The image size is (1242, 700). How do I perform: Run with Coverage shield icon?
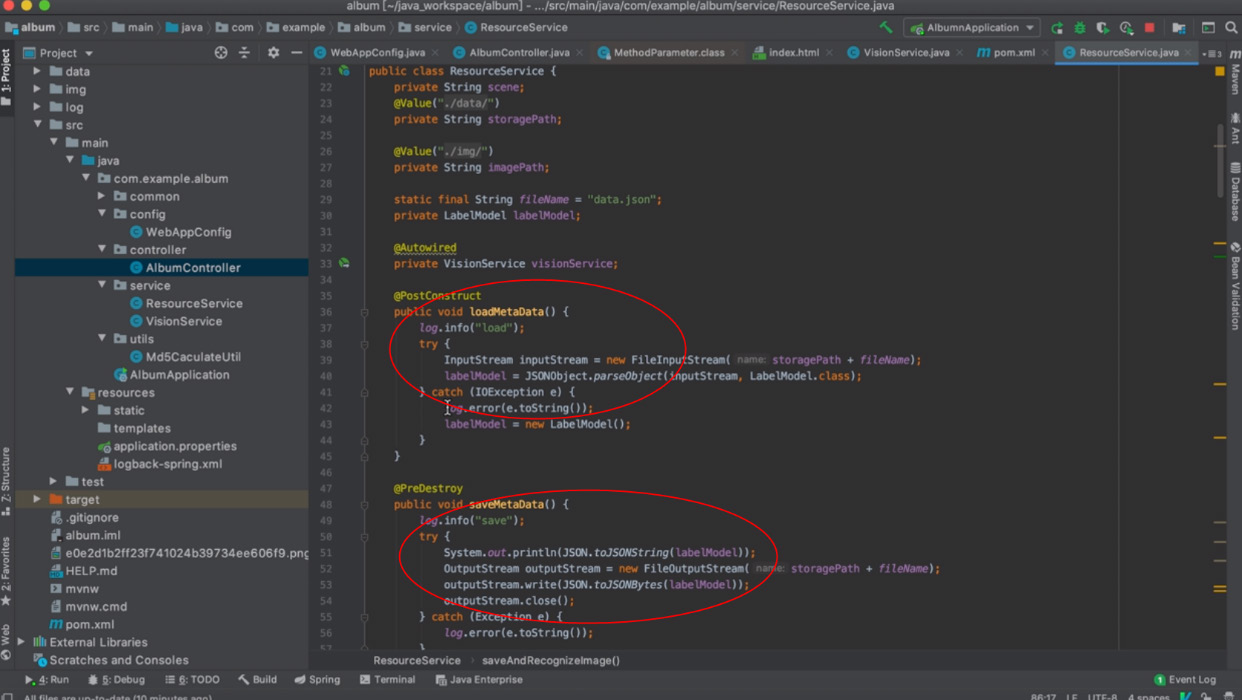coord(1103,28)
